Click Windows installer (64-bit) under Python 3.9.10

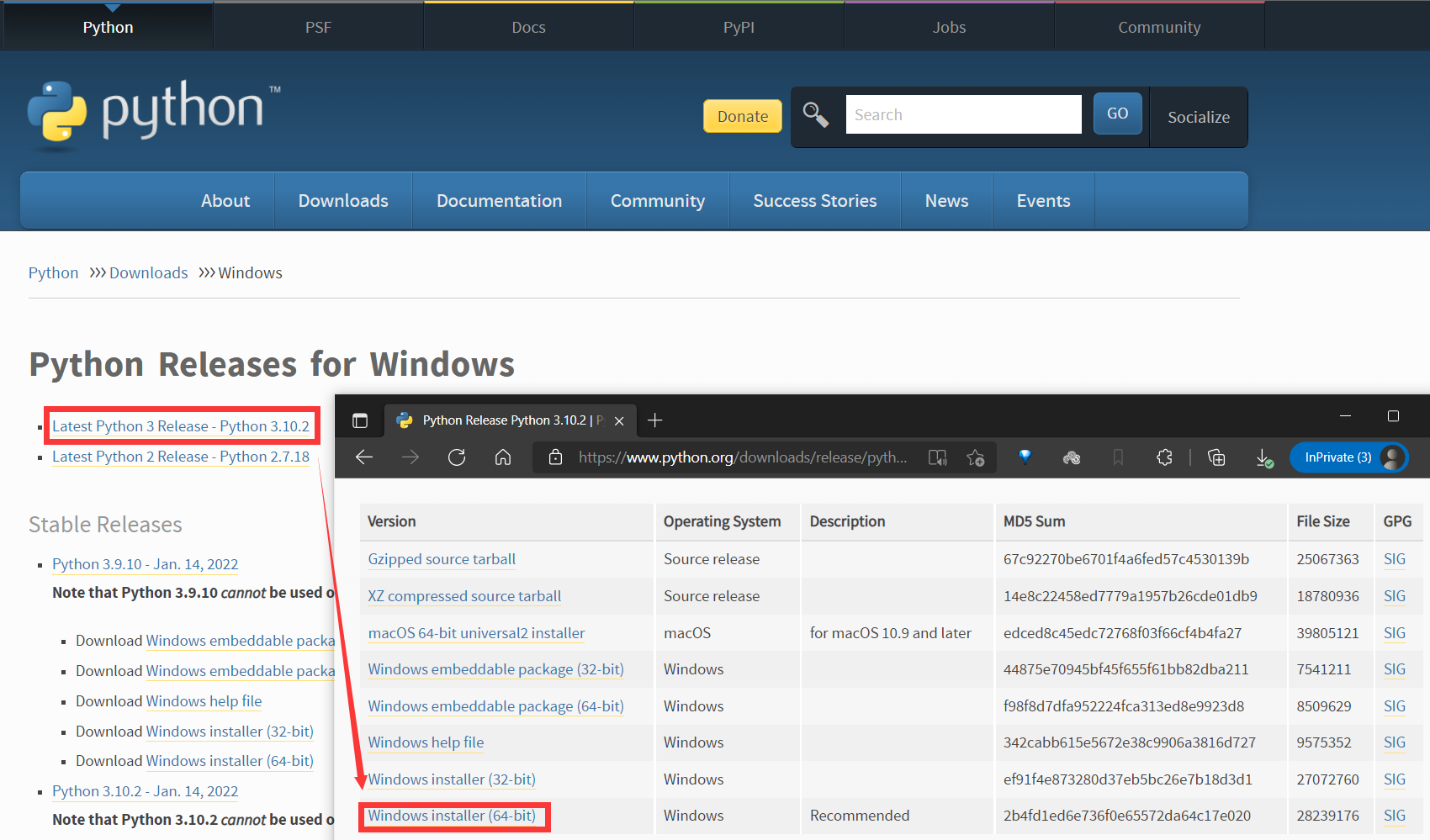pos(230,761)
